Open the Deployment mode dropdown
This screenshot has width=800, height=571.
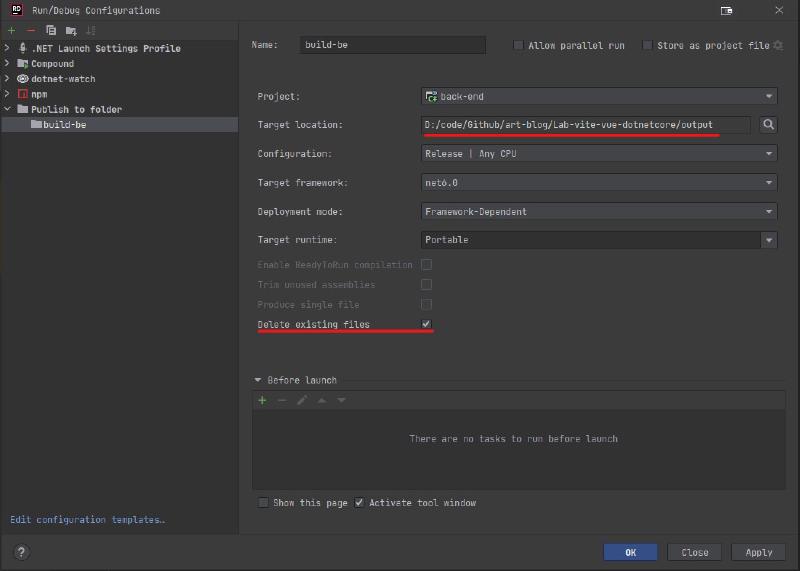click(599, 212)
